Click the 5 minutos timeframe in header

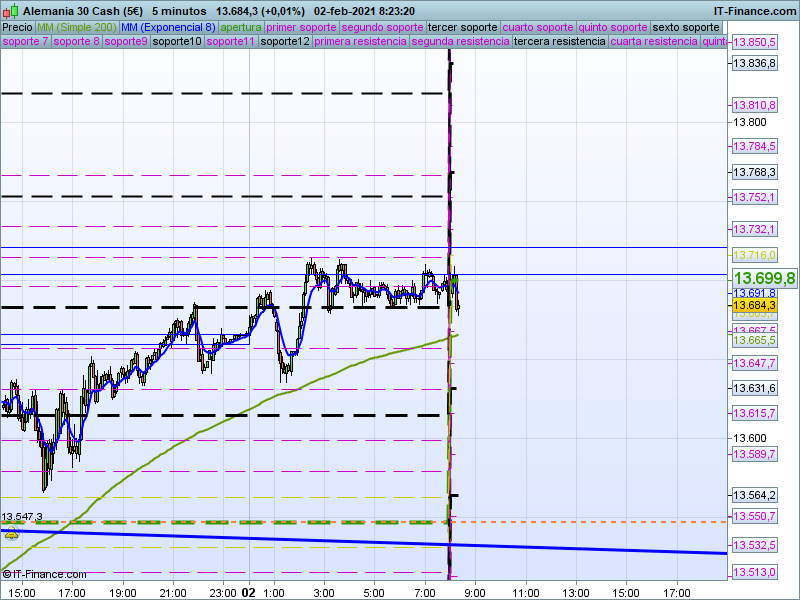[x=179, y=10]
